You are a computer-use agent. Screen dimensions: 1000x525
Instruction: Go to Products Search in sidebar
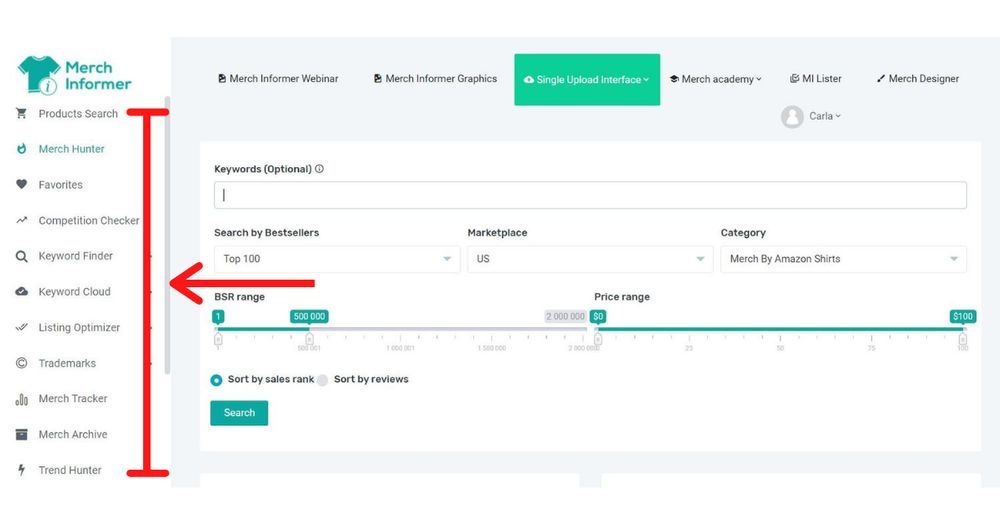point(78,114)
